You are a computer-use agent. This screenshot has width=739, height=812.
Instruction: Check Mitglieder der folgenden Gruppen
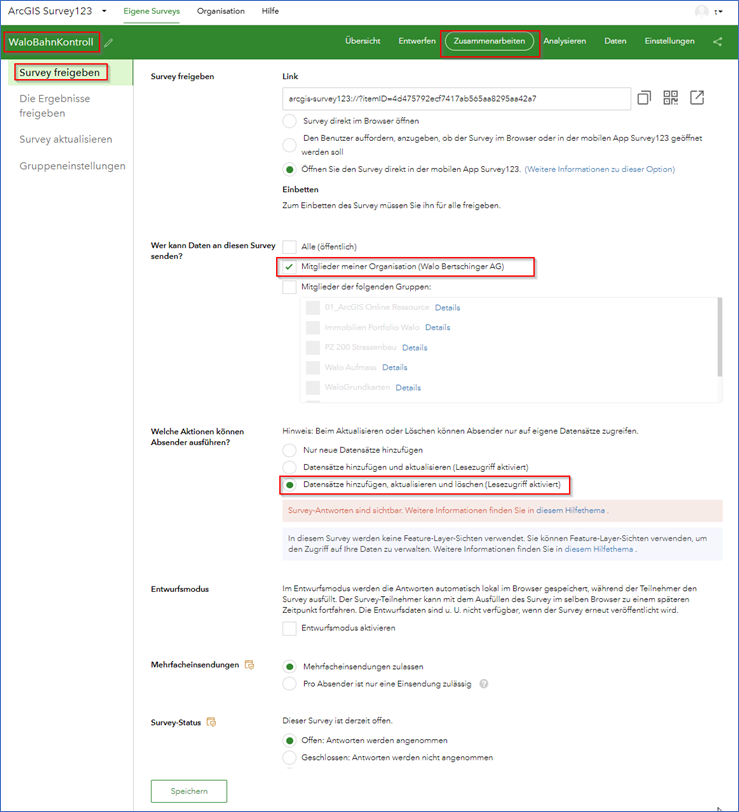[289, 287]
